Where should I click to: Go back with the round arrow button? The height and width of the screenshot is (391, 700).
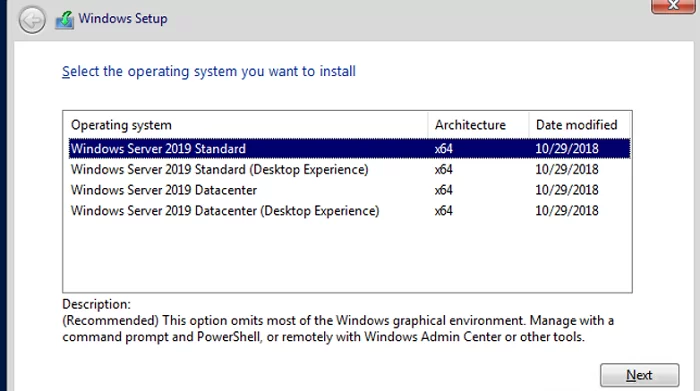tap(32, 20)
